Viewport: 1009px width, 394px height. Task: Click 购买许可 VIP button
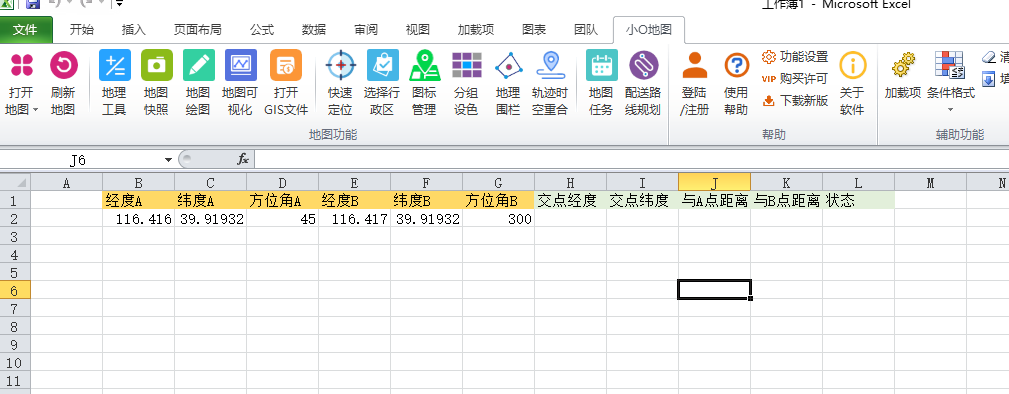(x=795, y=79)
